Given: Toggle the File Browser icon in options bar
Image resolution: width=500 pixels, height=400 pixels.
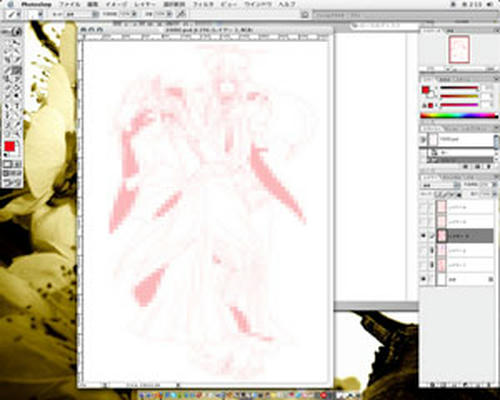Looking at the screenshot, I should [305, 15].
